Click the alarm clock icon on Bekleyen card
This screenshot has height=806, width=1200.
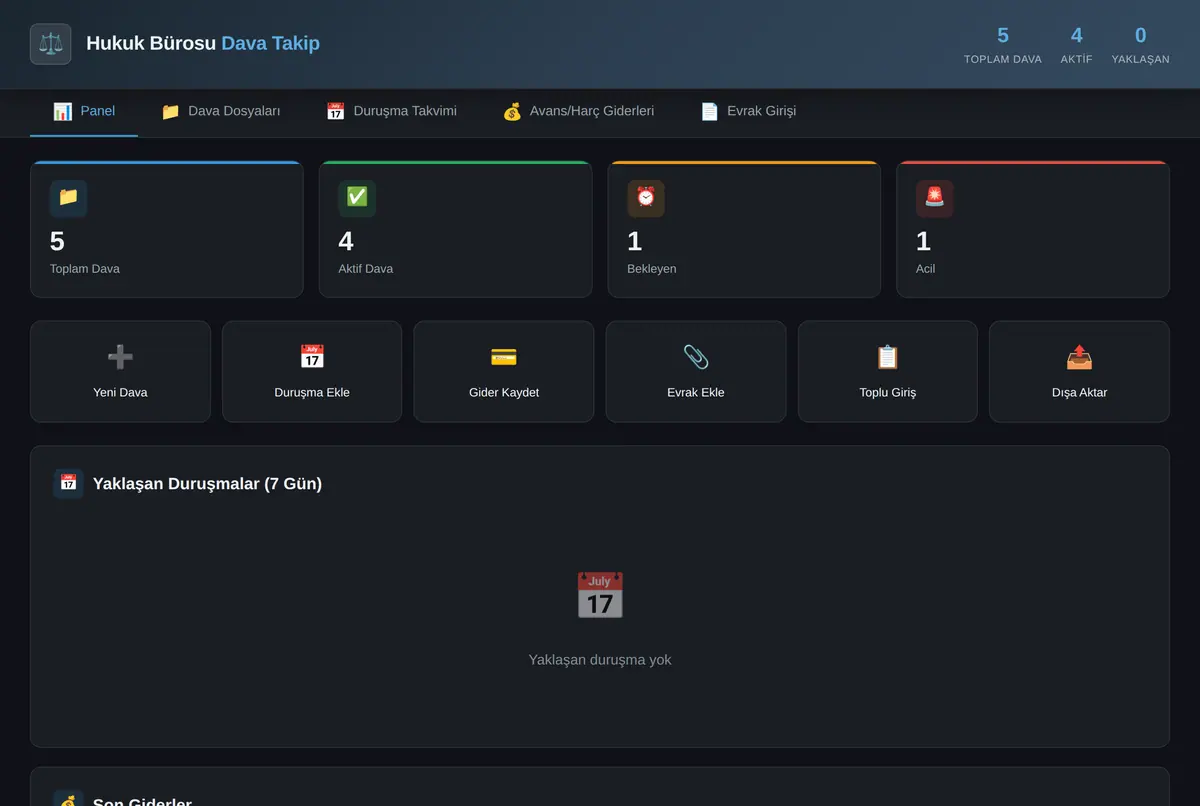point(646,198)
